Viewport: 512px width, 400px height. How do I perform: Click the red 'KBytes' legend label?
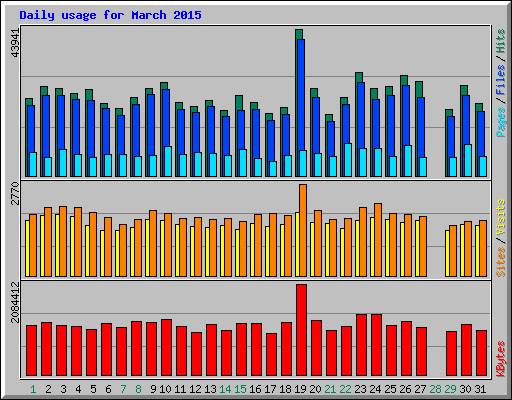[x=500, y=359]
